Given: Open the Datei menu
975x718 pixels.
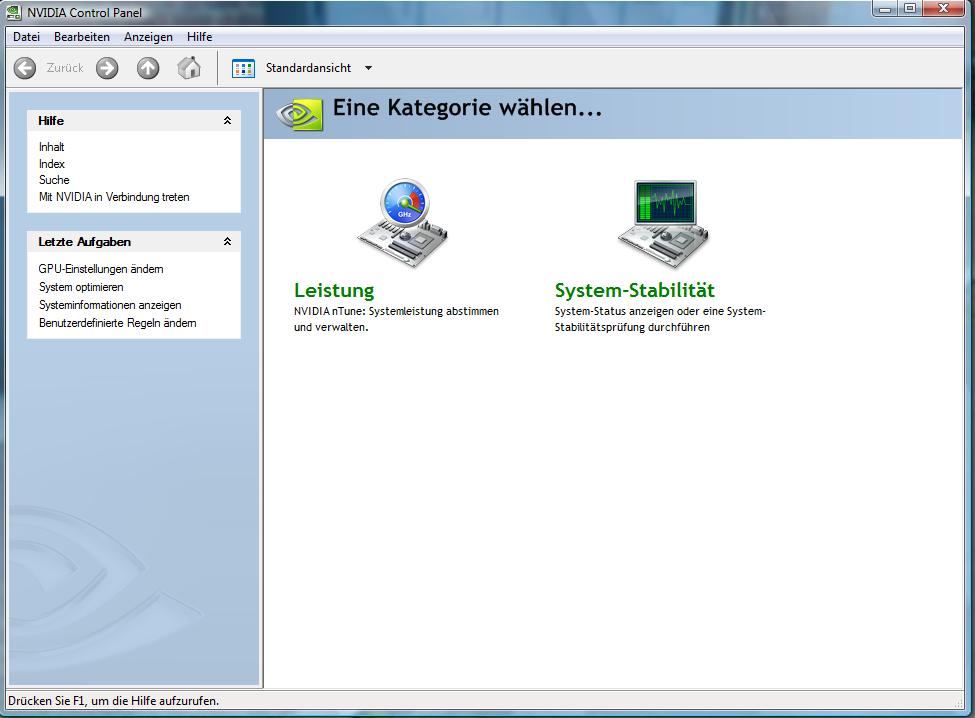Looking at the screenshot, I should (x=26, y=37).
